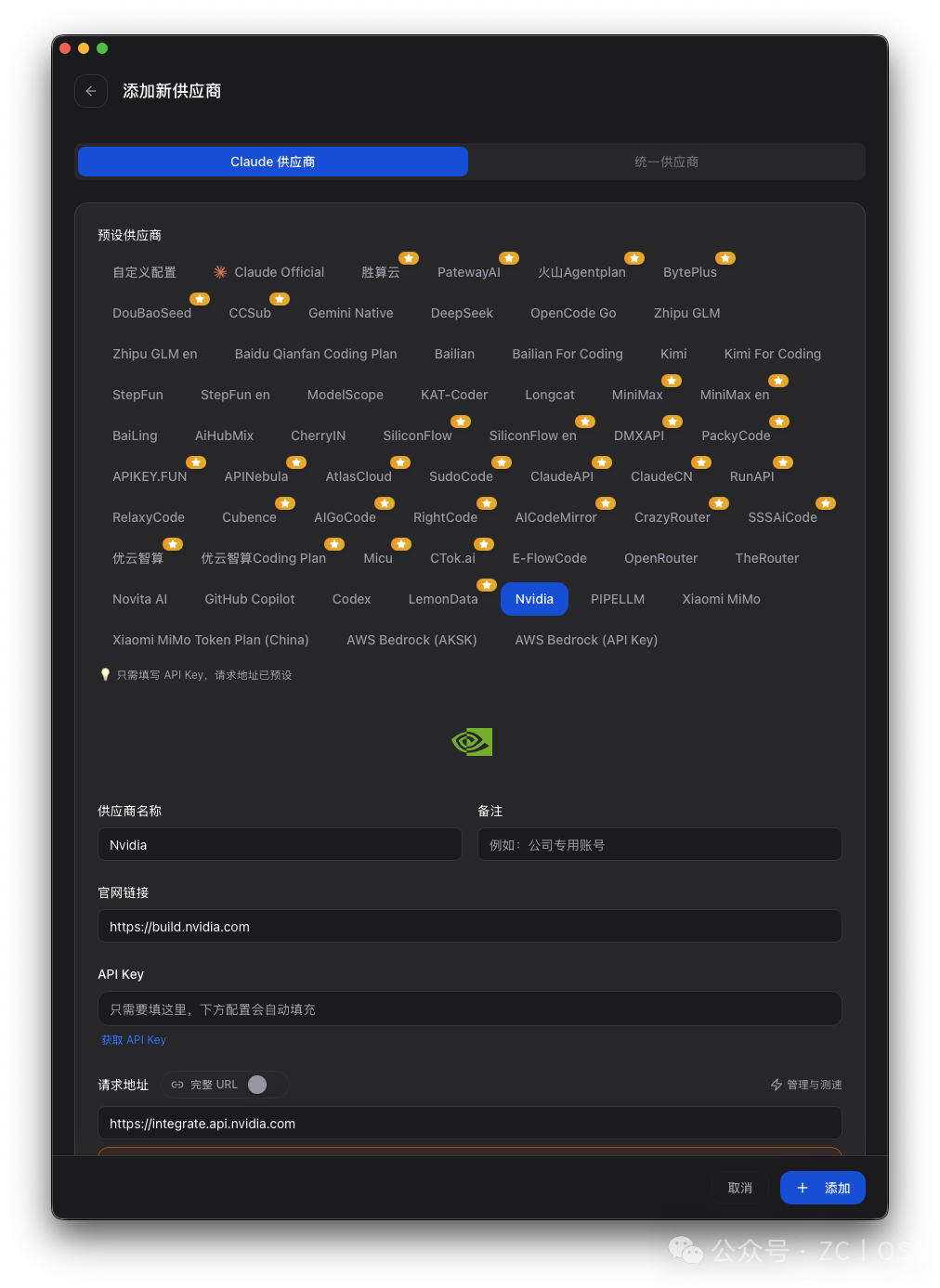Choose the Zhipu GLM en preset
This screenshot has height=1288, width=940.
pyautogui.click(x=155, y=354)
